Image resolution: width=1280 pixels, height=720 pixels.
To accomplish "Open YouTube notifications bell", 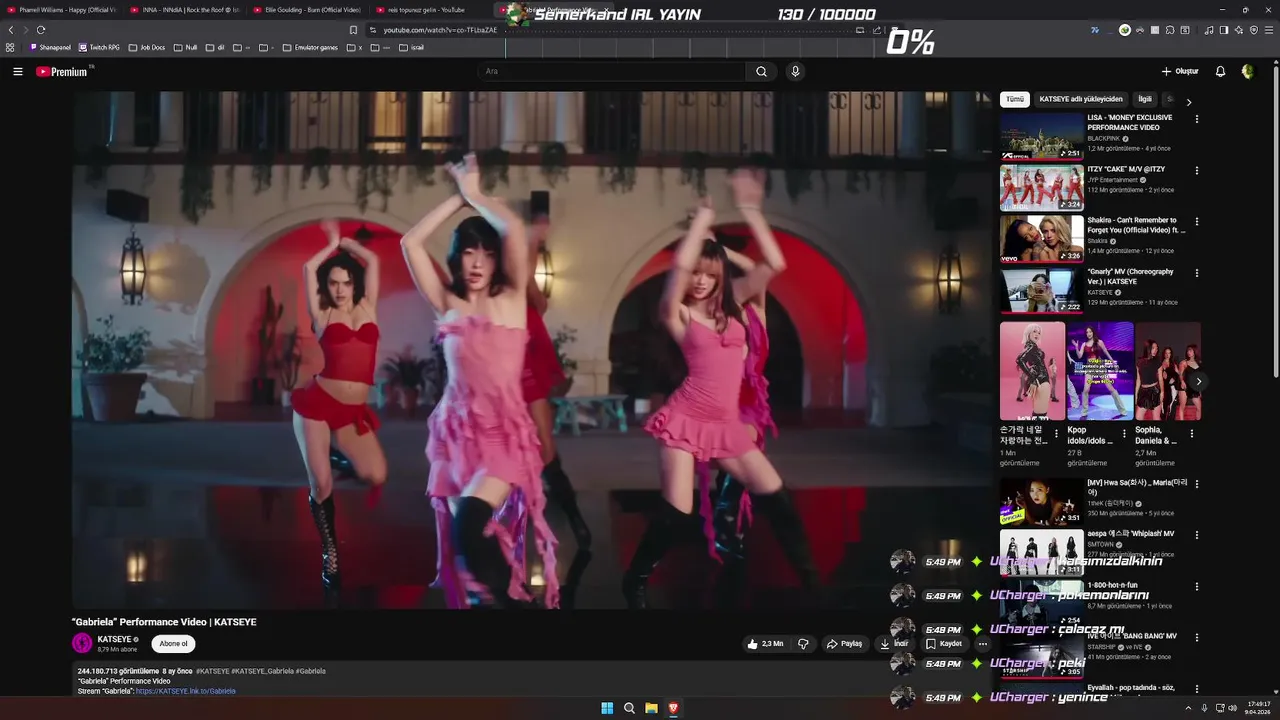I will (x=1220, y=71).
